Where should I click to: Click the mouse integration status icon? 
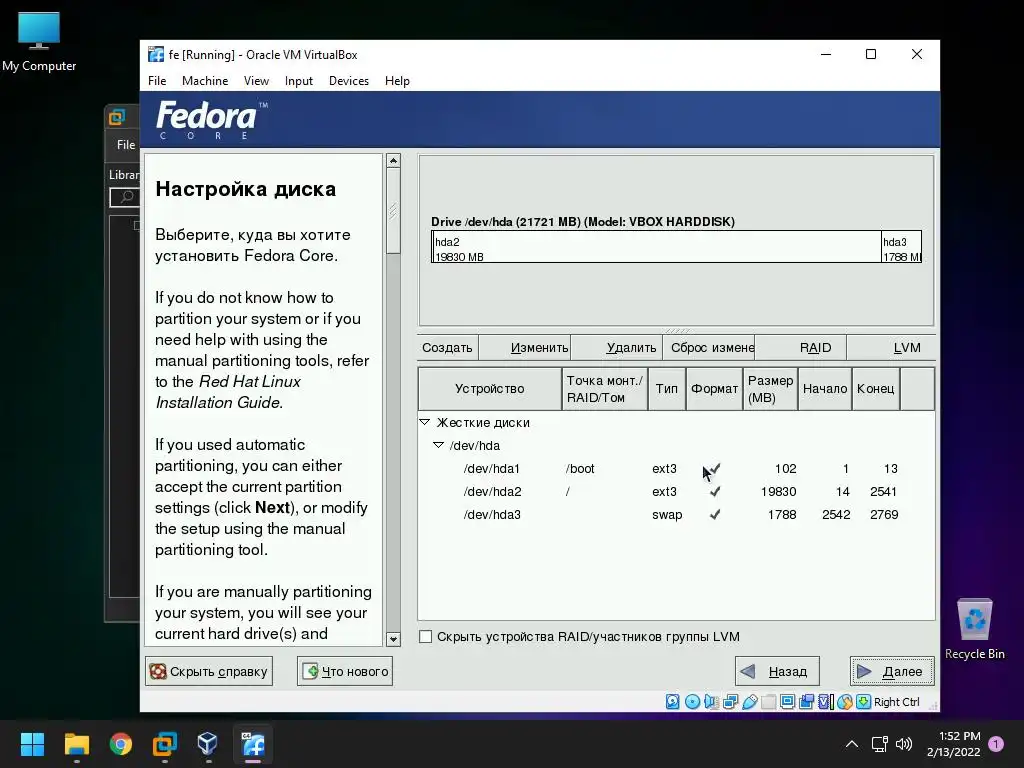point(844,701)
